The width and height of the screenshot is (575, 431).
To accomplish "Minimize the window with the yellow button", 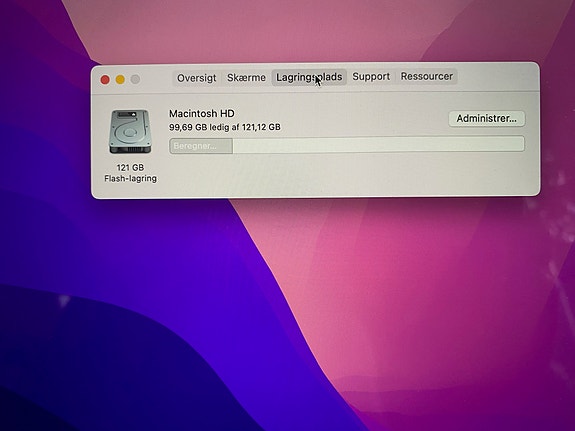I will (120, 79).
